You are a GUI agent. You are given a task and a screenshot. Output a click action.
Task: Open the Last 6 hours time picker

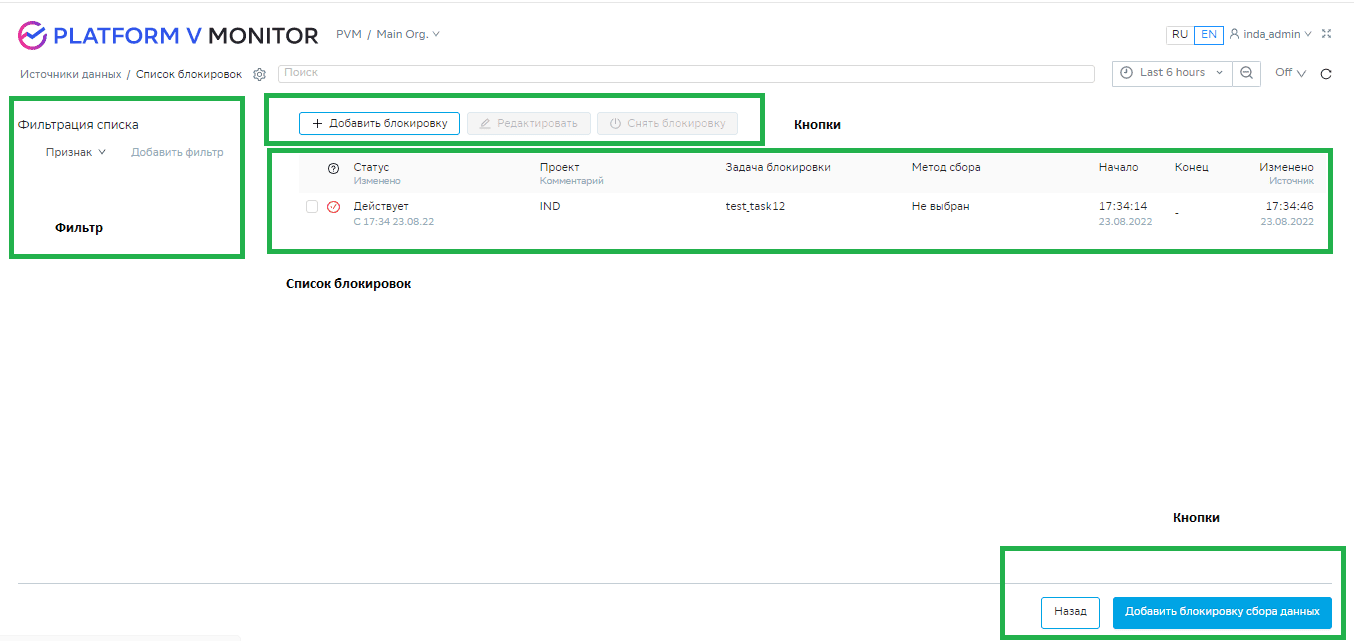tap(1172, 73)
